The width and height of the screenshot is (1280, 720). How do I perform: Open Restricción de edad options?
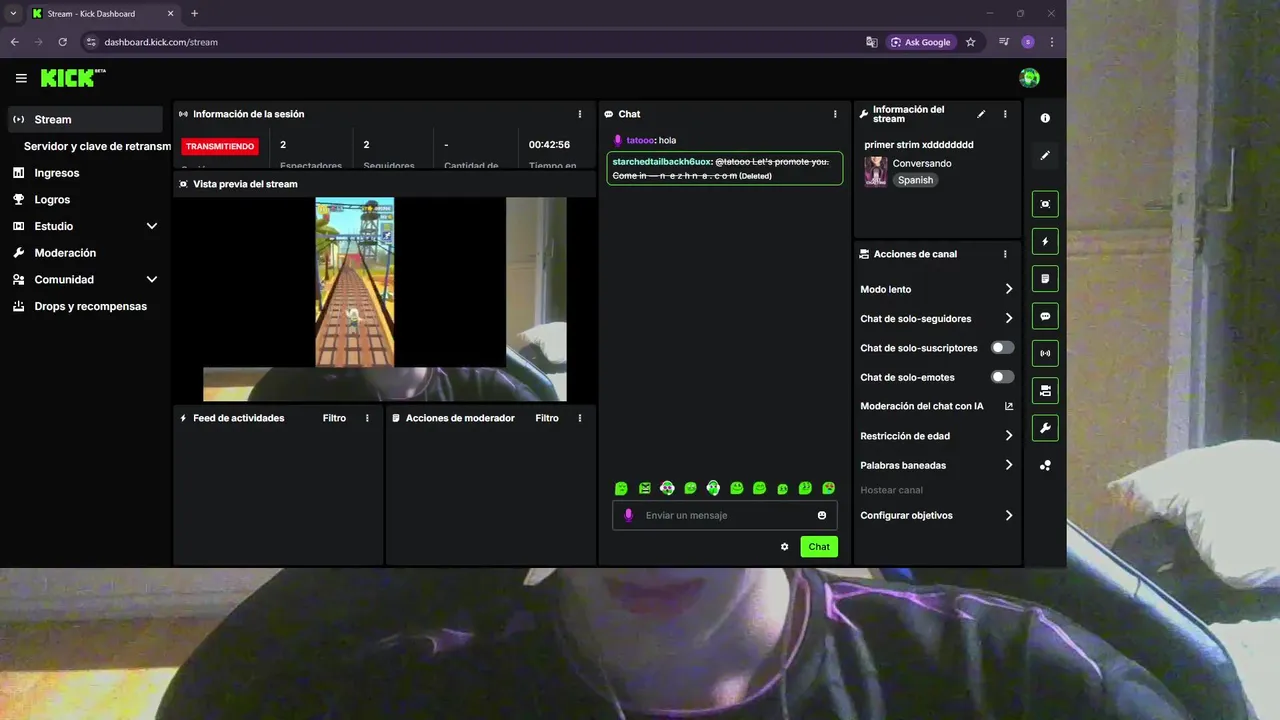coord(937,436)
